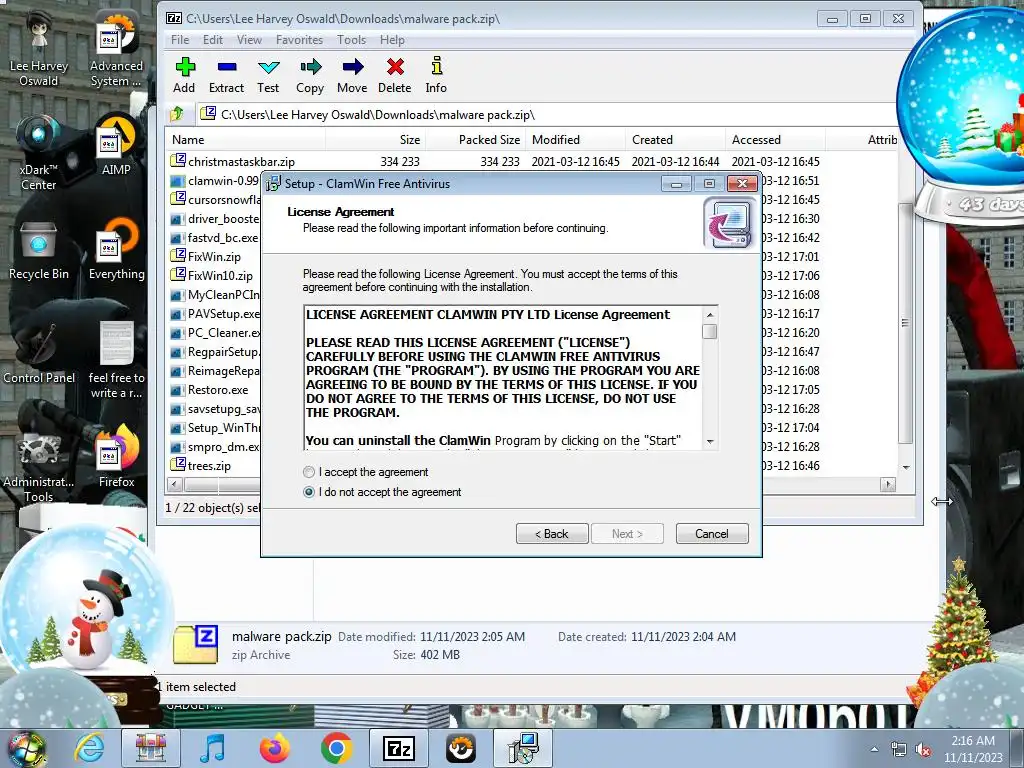Click 7-Zip file list scroll down arrow
Viewport: 1024px width, 768px height.
[x=906, y=468]
